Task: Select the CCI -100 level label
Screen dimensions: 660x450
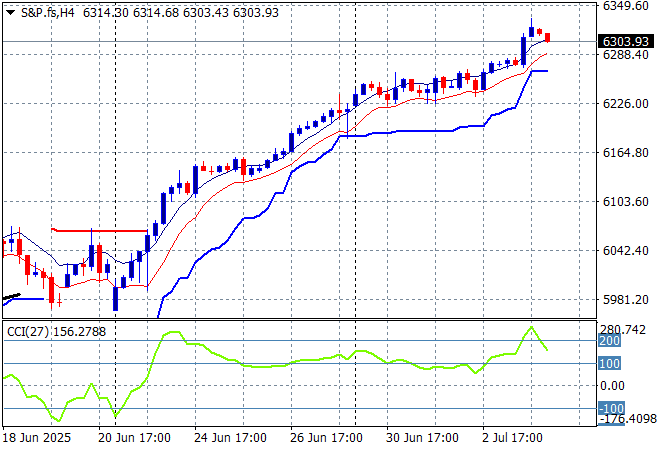Action: 611,408
